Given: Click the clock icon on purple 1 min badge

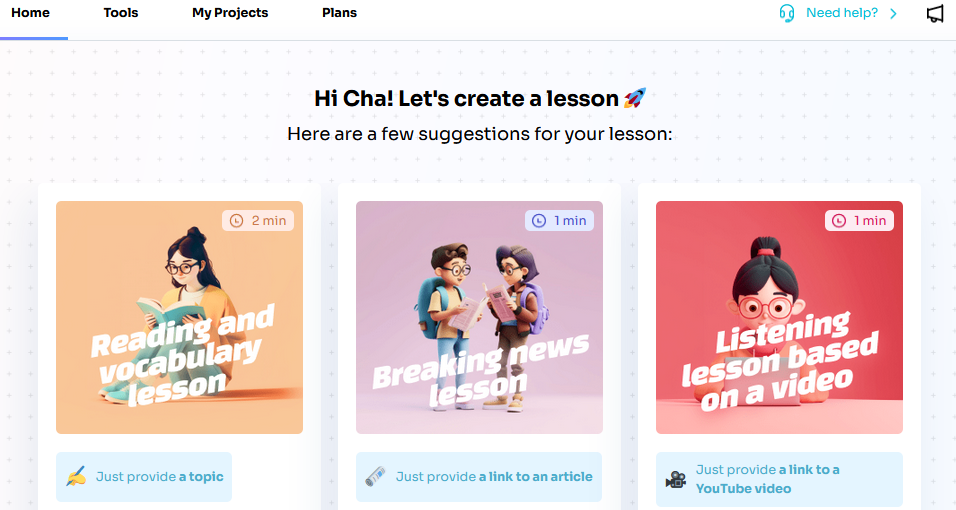Looking at the screenshot, I should [x=539, y=221].
